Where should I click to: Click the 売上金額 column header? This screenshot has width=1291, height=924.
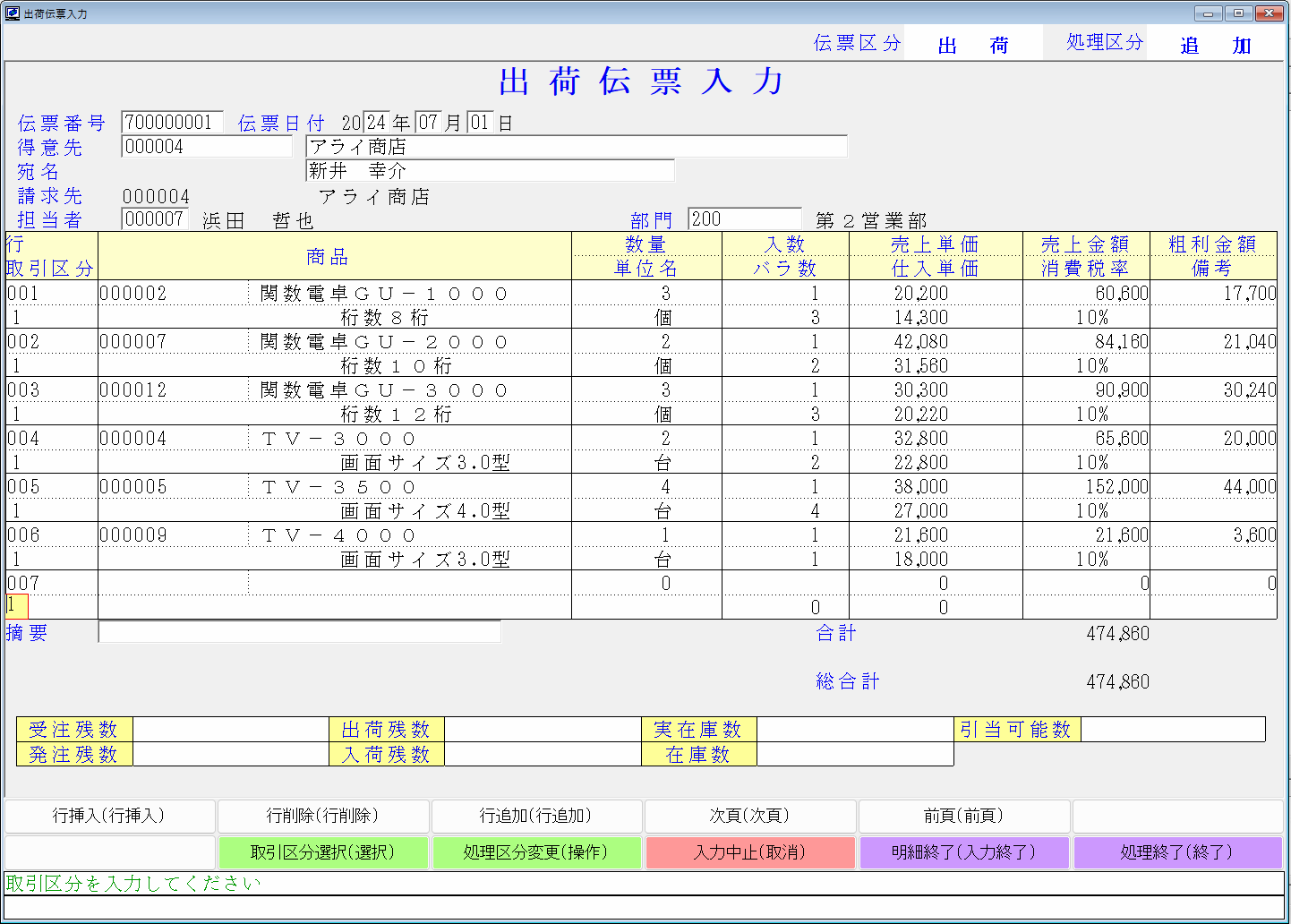pos(1085,244)
